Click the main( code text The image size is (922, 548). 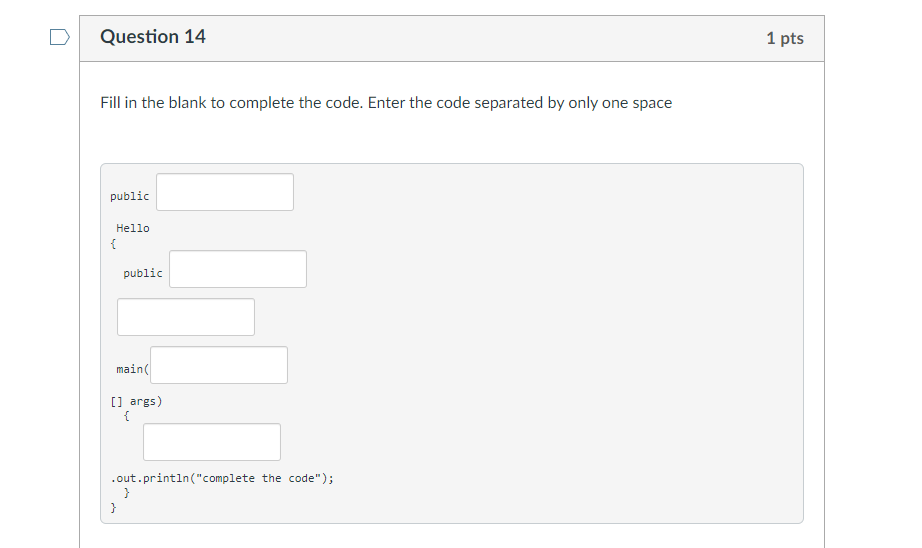[x=133, y=369]
